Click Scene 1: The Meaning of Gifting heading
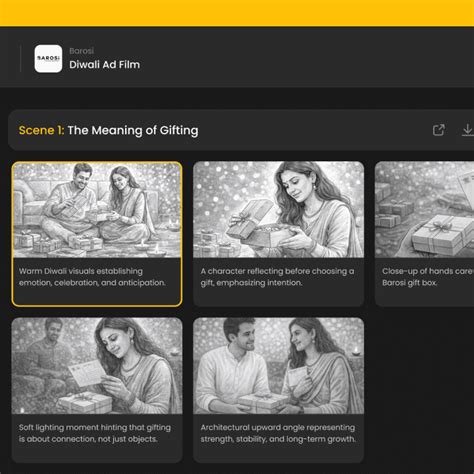Image resolution: width=474 pixels, height=474 pixels. (x=108, y=130)
